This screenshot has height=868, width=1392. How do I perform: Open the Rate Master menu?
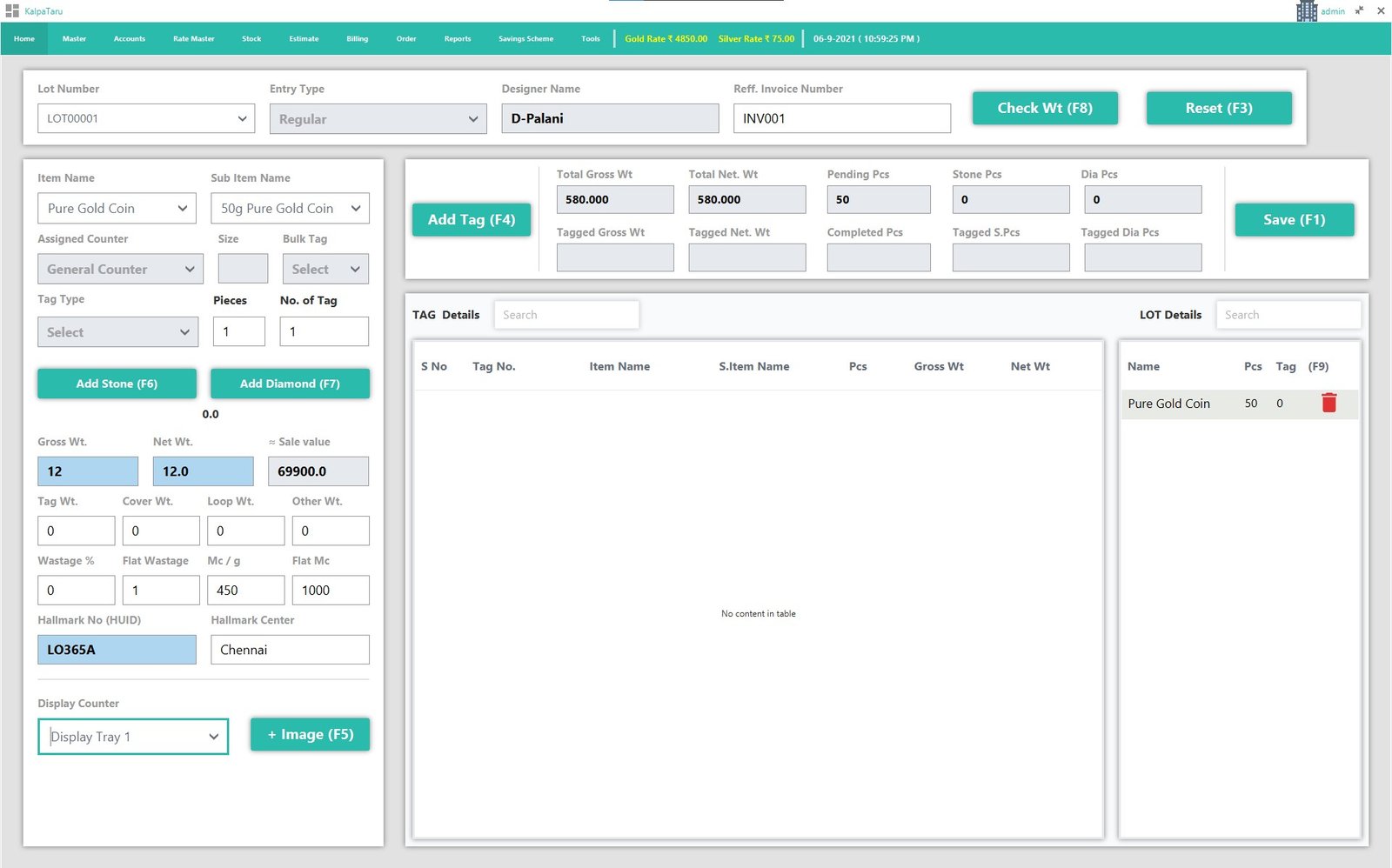coord(193,38)
